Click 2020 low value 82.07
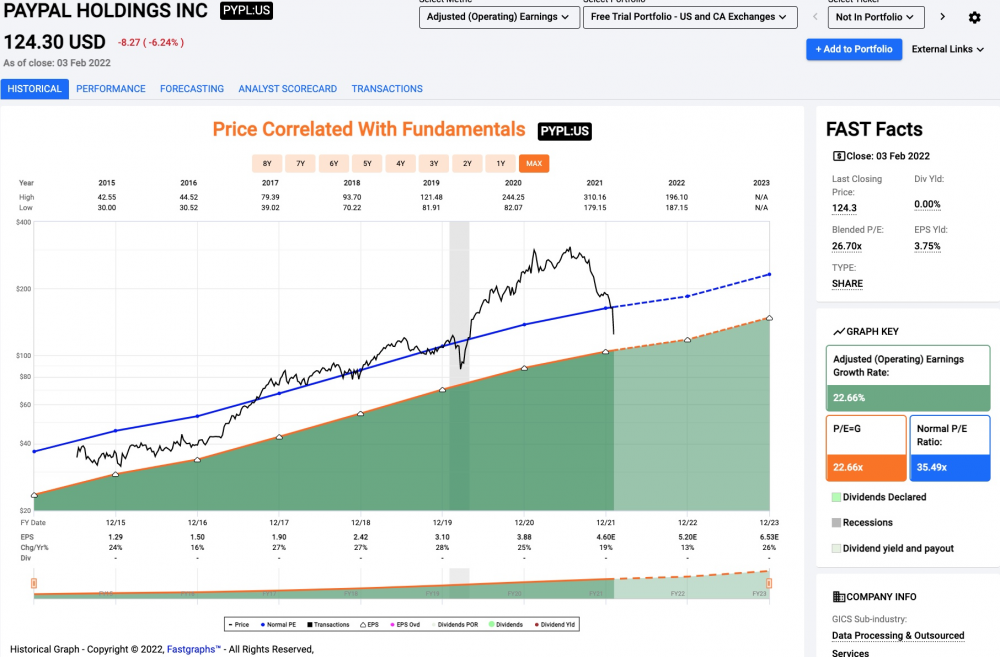This screenshot has width=1000, height=657. point(513,208)
